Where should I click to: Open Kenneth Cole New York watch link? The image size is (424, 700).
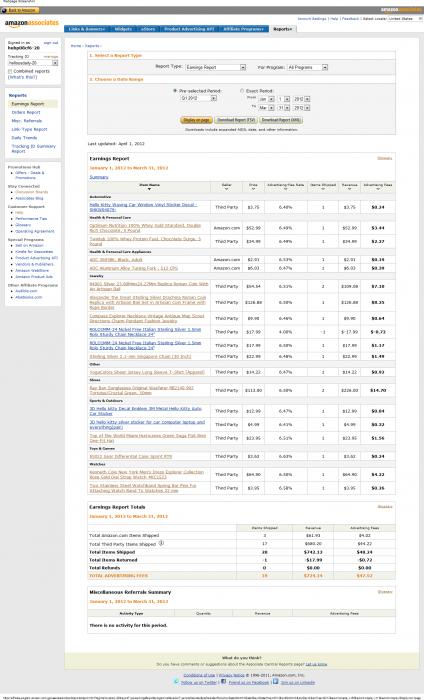coord(146,474)
